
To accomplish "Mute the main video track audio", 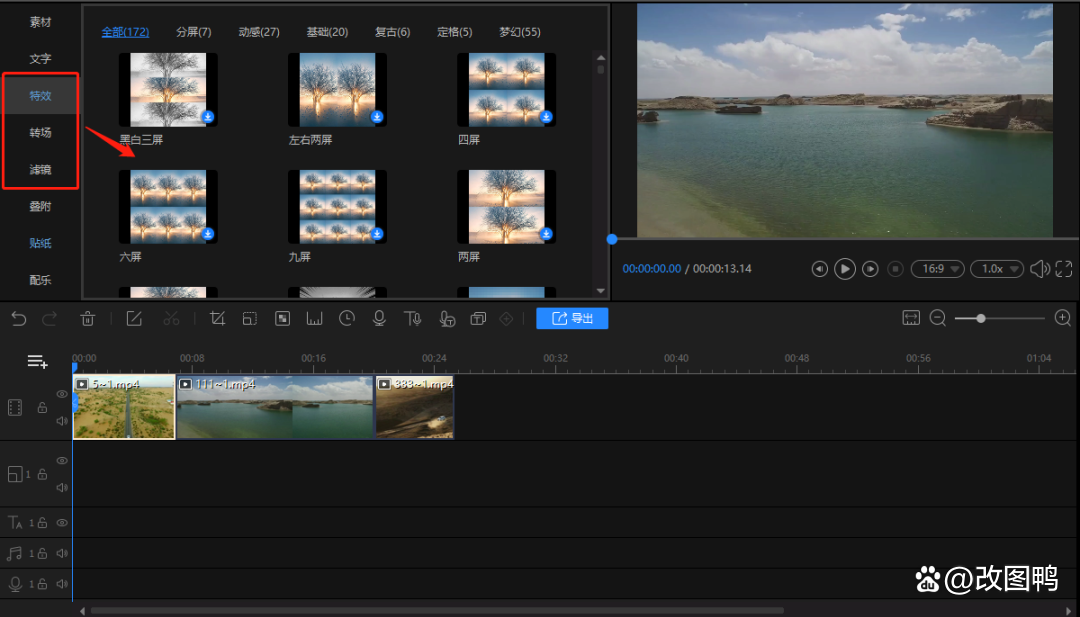I will 62,421.
